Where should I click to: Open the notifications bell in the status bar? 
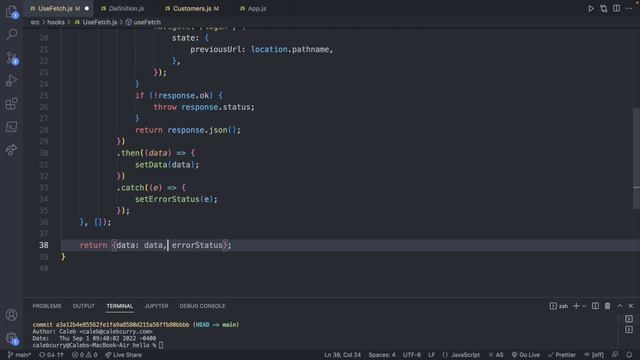click(x=629, y=355)
